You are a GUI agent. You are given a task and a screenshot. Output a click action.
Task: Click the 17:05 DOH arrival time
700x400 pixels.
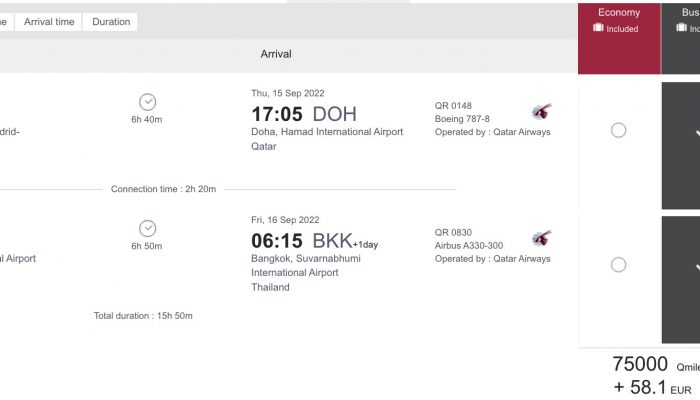[304, 114]
